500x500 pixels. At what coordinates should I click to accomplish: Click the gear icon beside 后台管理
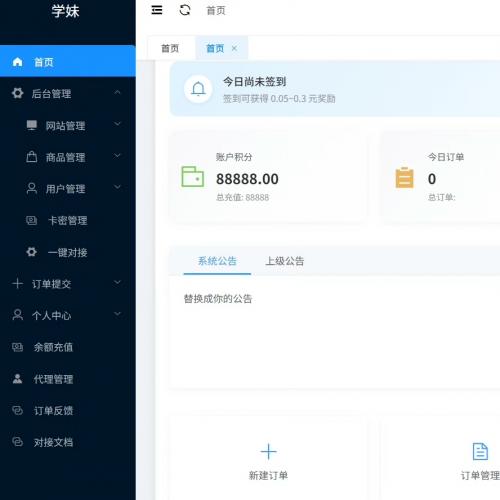tap(17, 93)
